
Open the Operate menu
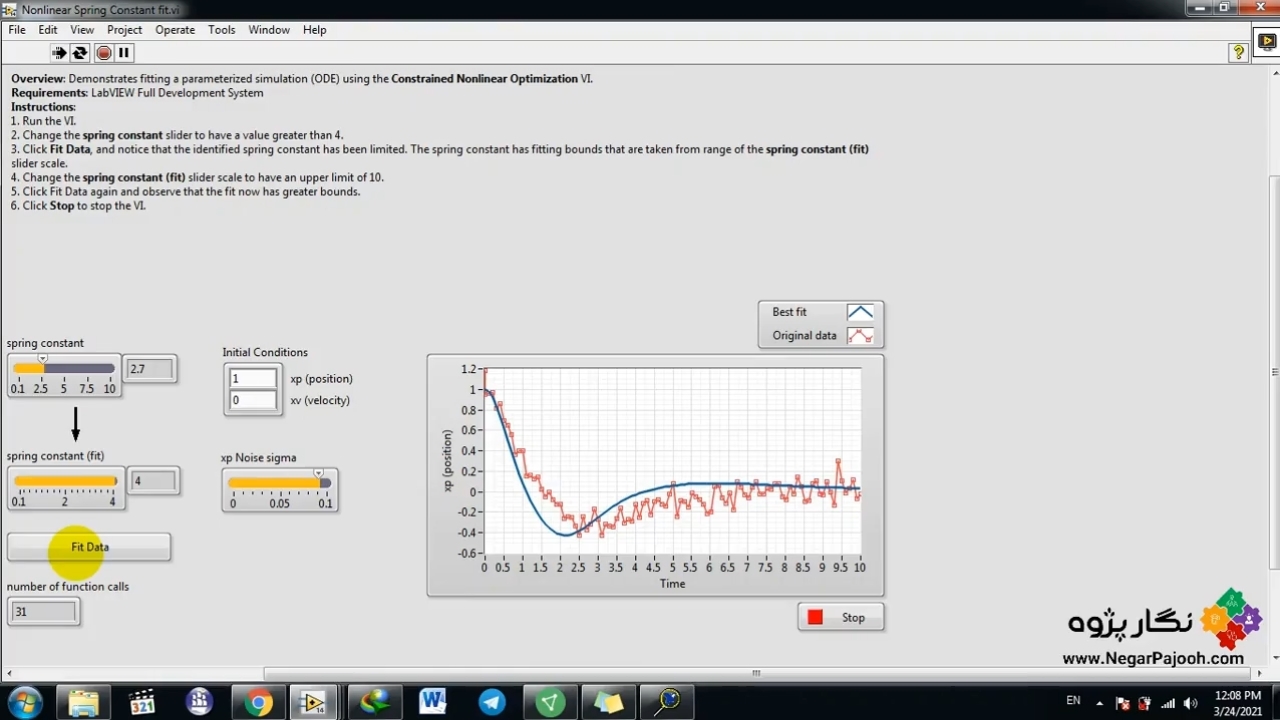[x=175, y=30]
